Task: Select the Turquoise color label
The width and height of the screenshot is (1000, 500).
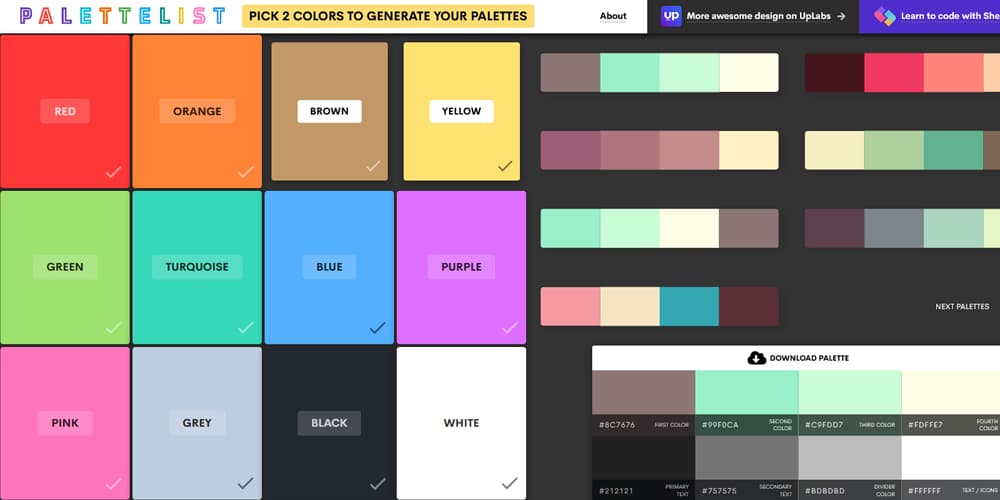Action: pyautogui.click(x=197, y=267)
